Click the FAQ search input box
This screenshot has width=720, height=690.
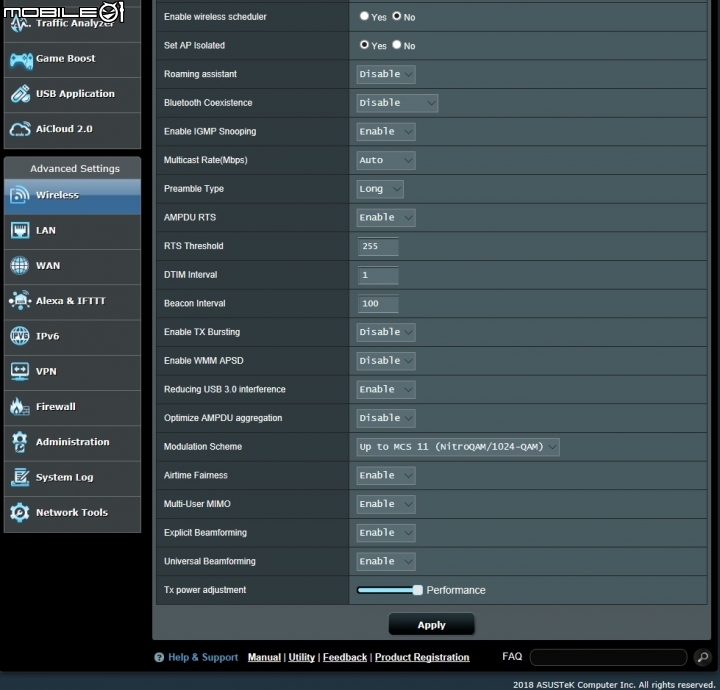tap(608, 657)
